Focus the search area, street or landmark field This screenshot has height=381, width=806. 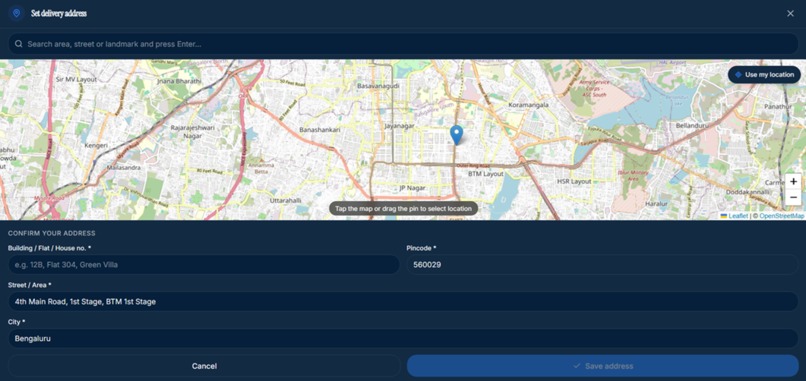point(403,44)
